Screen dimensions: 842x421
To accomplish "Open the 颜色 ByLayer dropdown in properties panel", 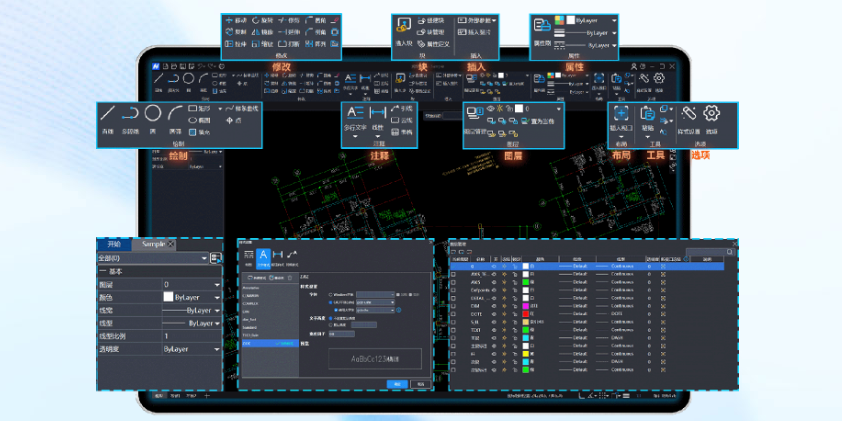I will 218,297.
